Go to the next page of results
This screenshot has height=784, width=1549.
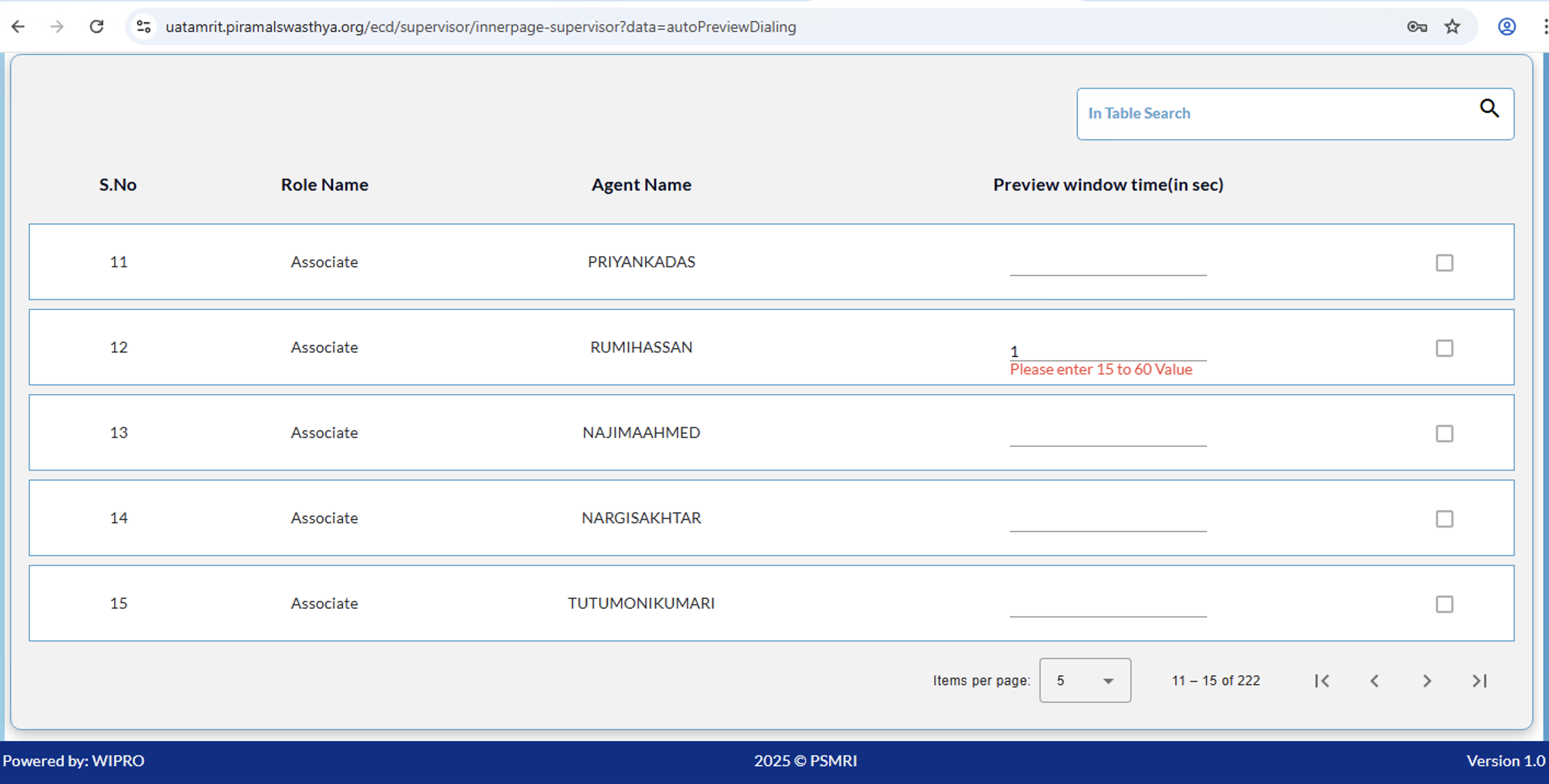click(1427, 681)
